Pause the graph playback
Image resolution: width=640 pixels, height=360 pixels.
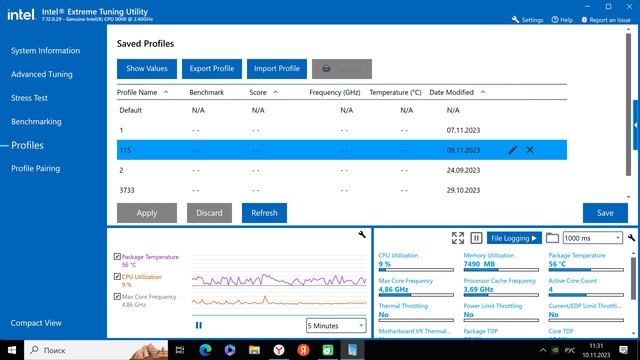(x=199, y=325)
